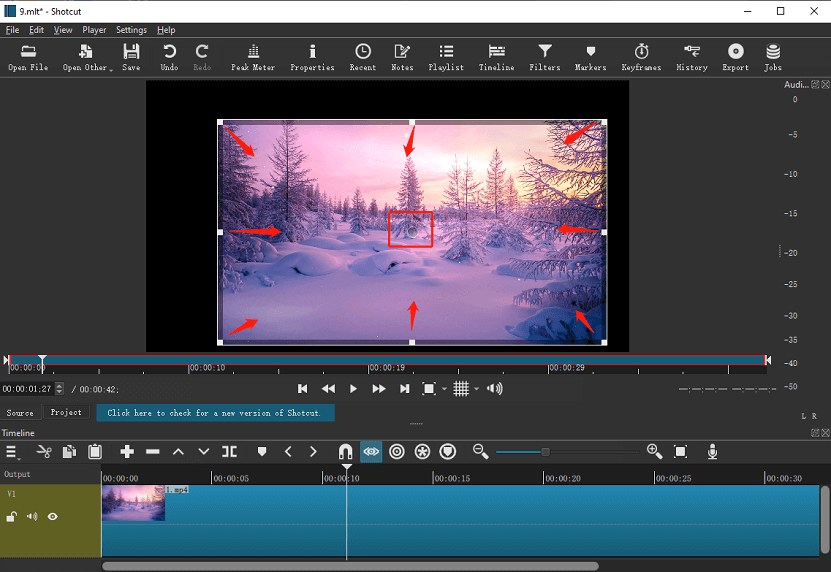The image size is (831, 572).
Task: Click the timeline Cut scissors icon
Action: click(x=44, y=452)
